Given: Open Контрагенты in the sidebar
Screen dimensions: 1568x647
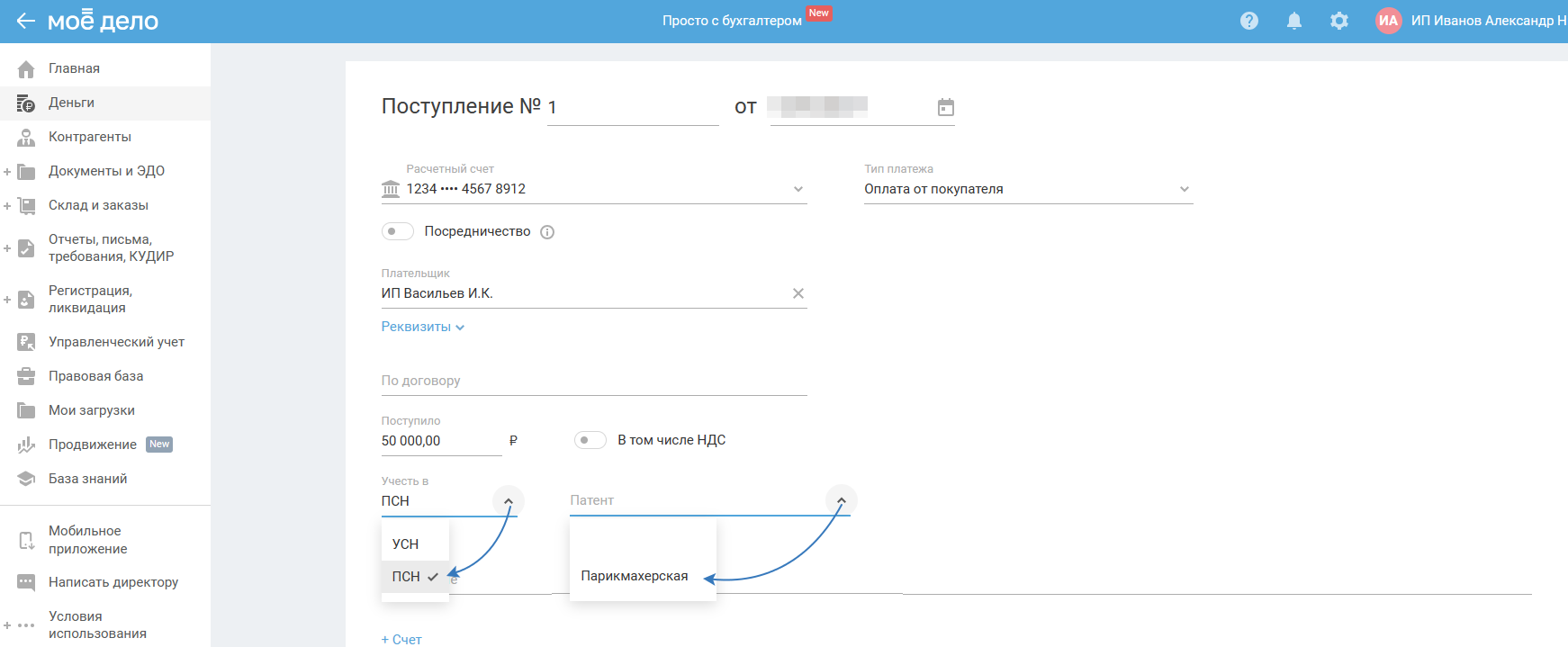Looking at the screenshot, I should point(90,137).
